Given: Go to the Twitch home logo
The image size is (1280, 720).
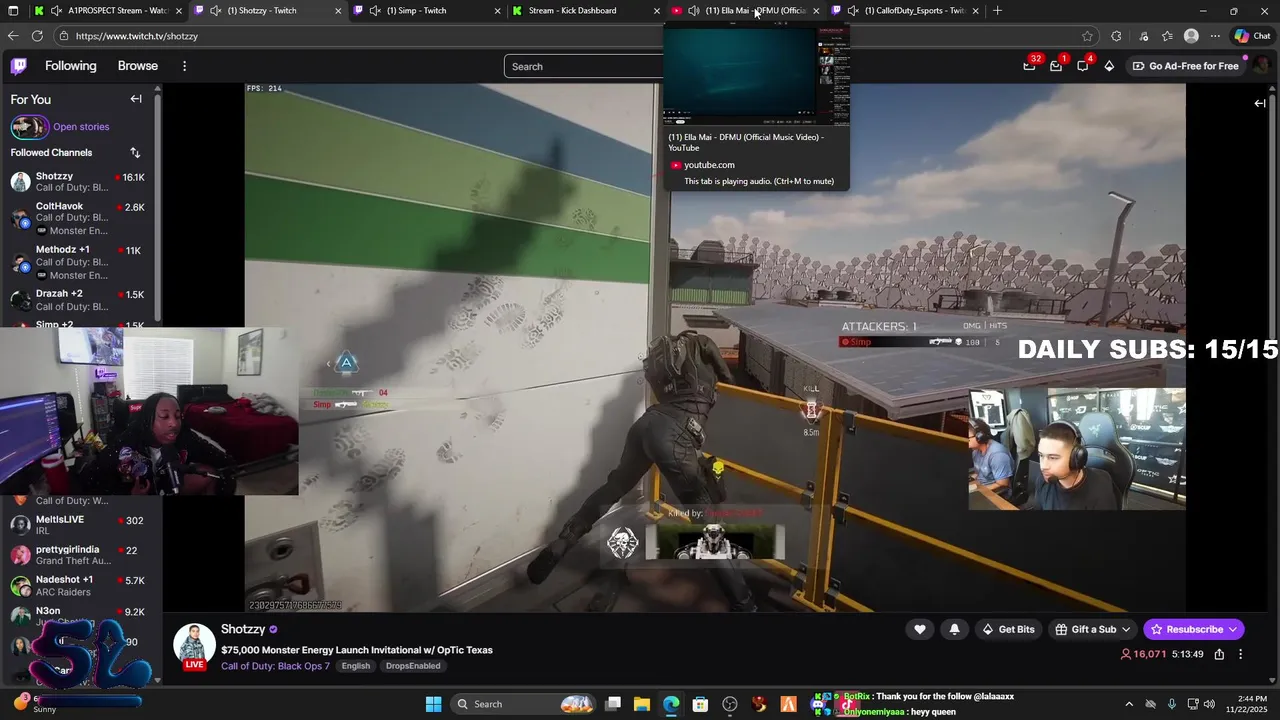Looking at the screenshot, I should click(19, 66).
